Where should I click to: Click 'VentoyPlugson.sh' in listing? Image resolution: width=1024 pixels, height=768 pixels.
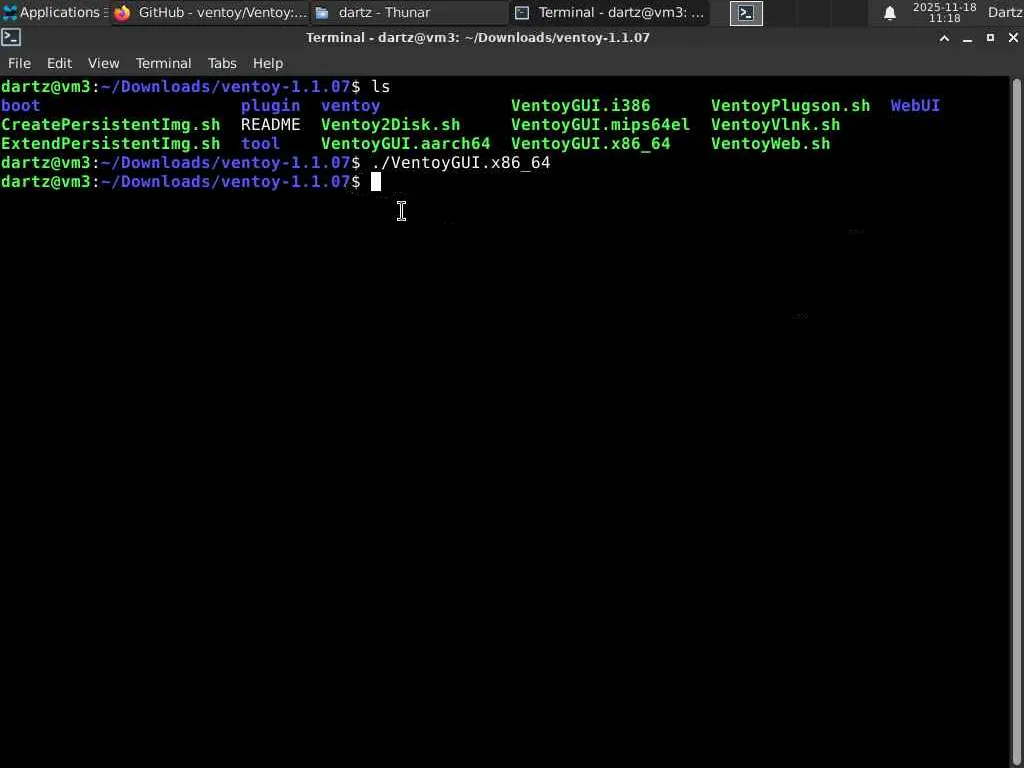click(x=790, y=106)
